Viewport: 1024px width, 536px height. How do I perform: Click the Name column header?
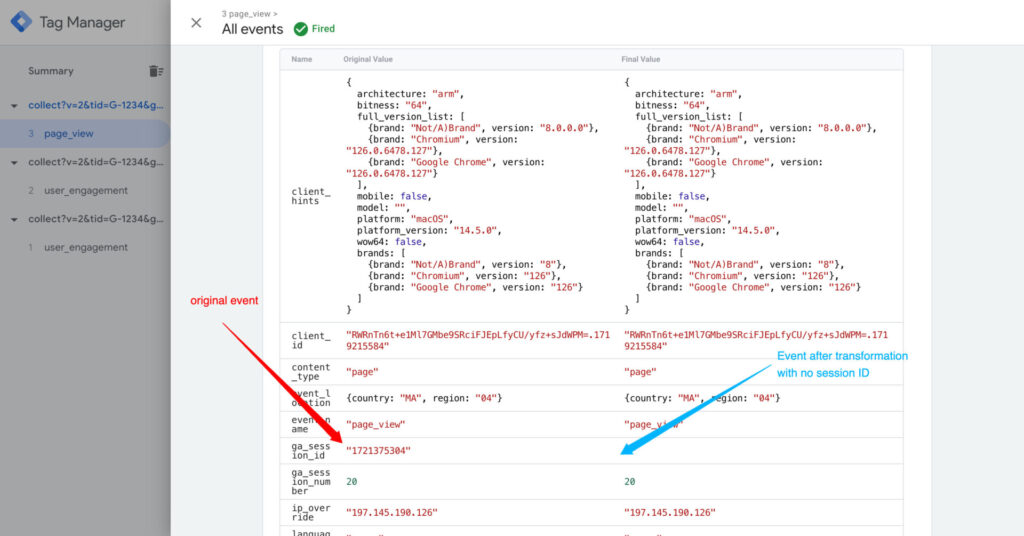click(x=302, y=59)
